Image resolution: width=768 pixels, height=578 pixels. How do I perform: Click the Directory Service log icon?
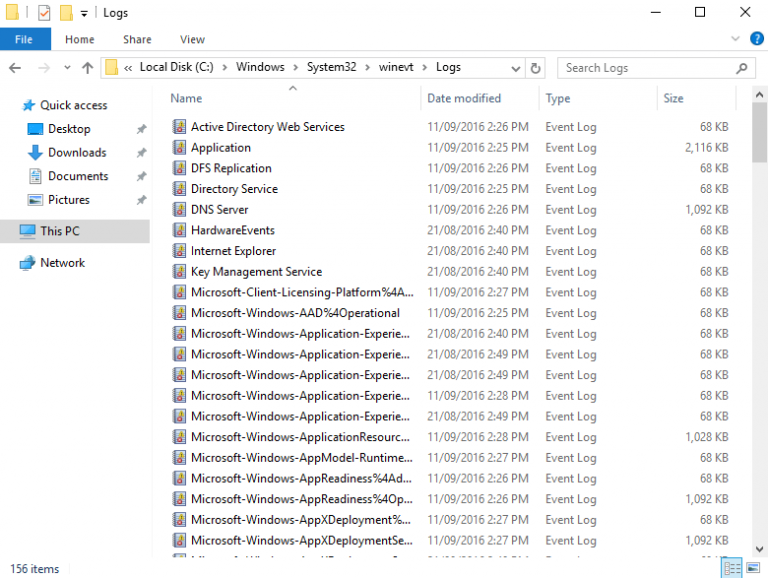pos(179,189)
